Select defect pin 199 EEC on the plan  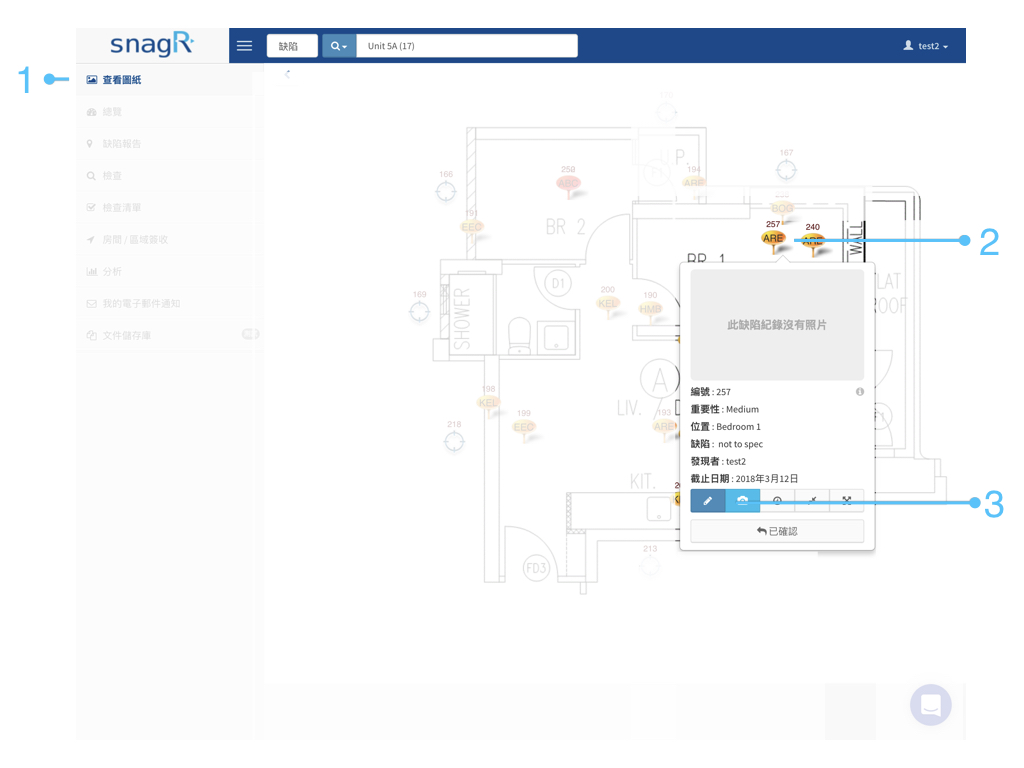click(524, 426)
